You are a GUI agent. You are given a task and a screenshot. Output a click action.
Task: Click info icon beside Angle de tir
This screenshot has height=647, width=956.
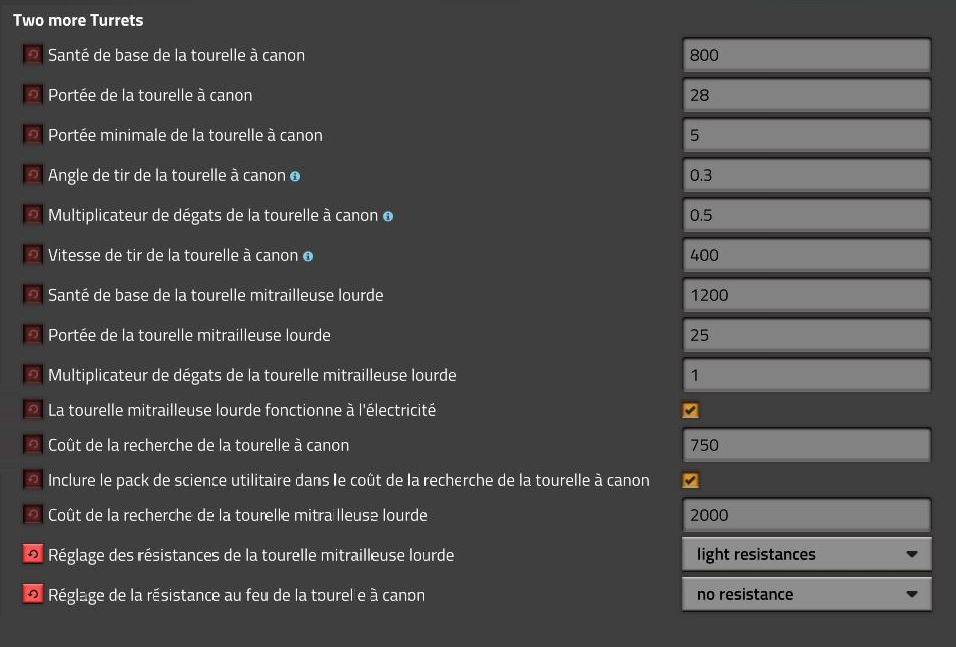point(295,176)
